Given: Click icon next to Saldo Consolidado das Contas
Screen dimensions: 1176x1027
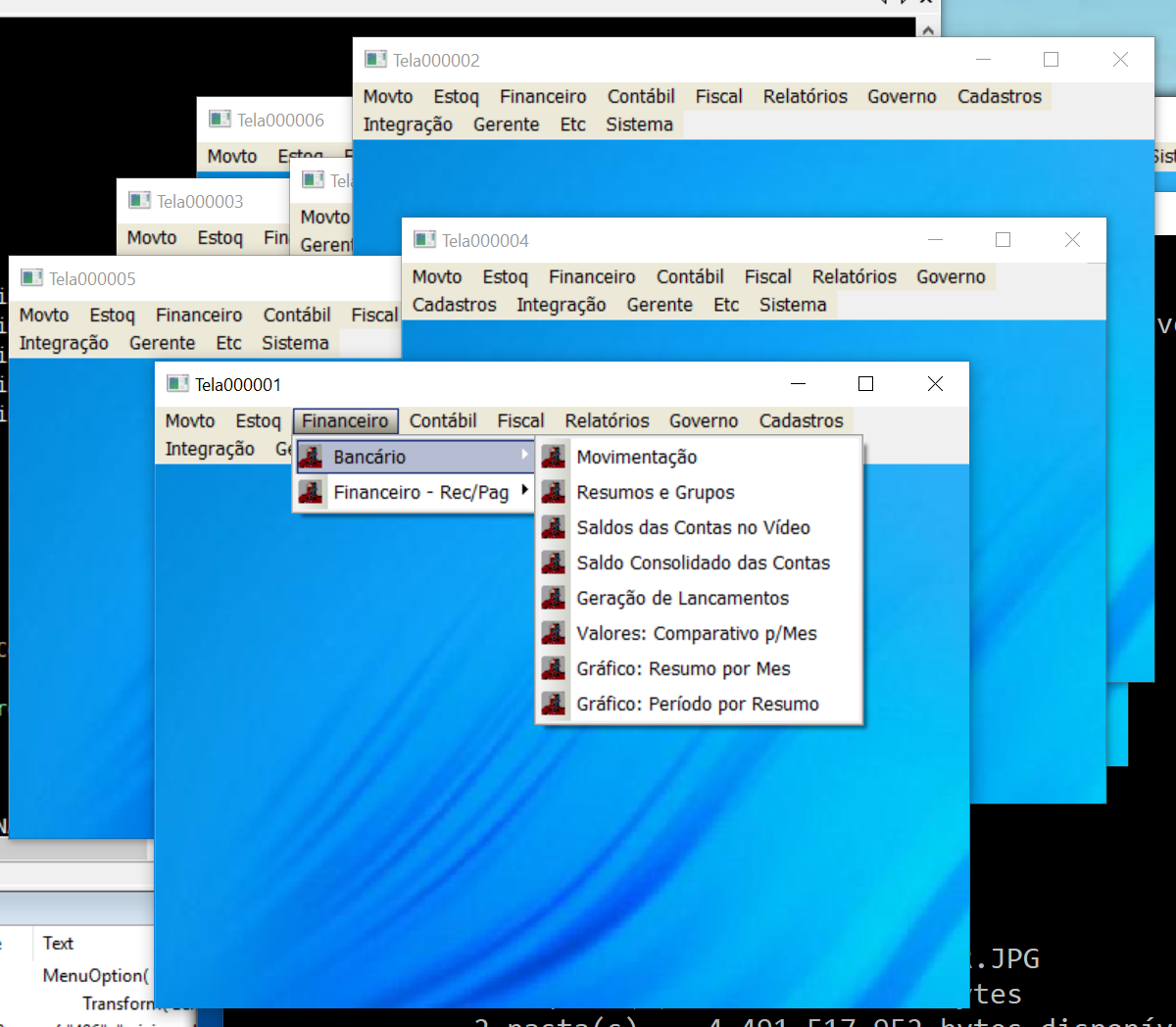Looking at the screenshot, I should (554, 562).
